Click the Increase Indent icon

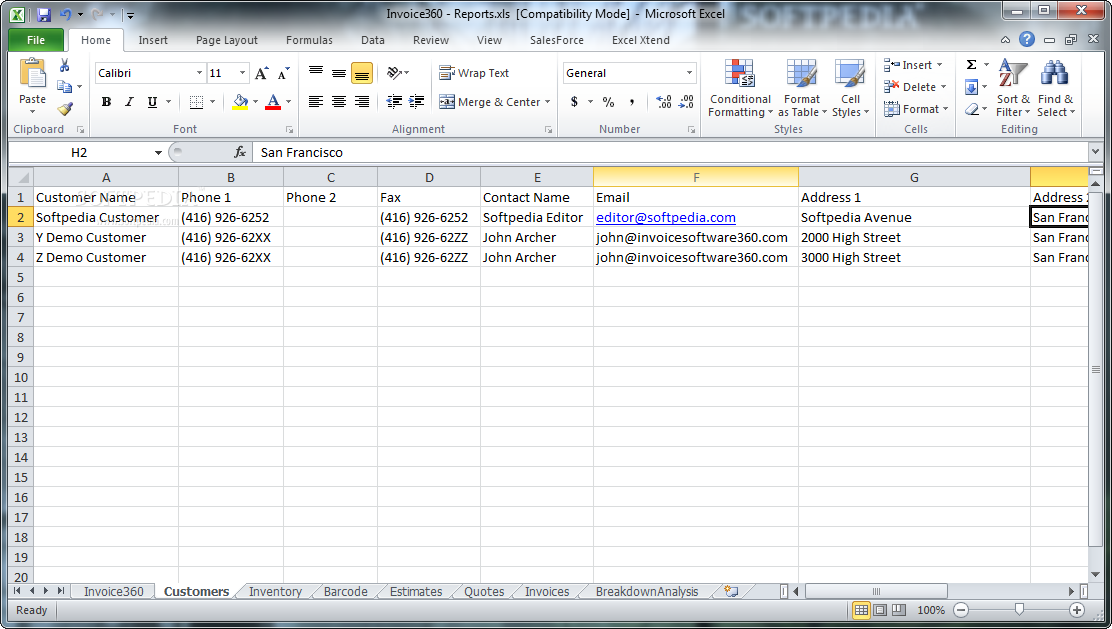[x=416, y=102]
